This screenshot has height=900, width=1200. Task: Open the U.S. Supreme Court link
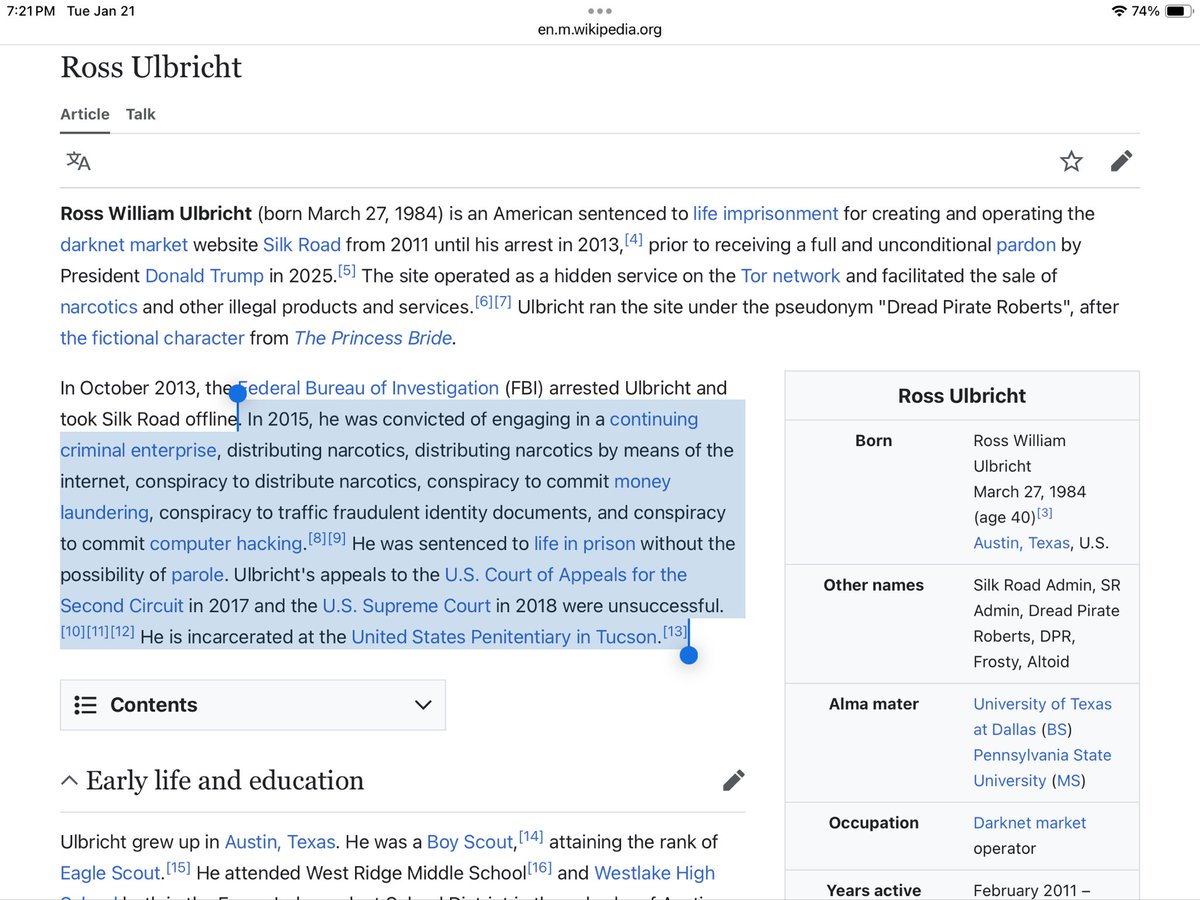click(406, 606)
